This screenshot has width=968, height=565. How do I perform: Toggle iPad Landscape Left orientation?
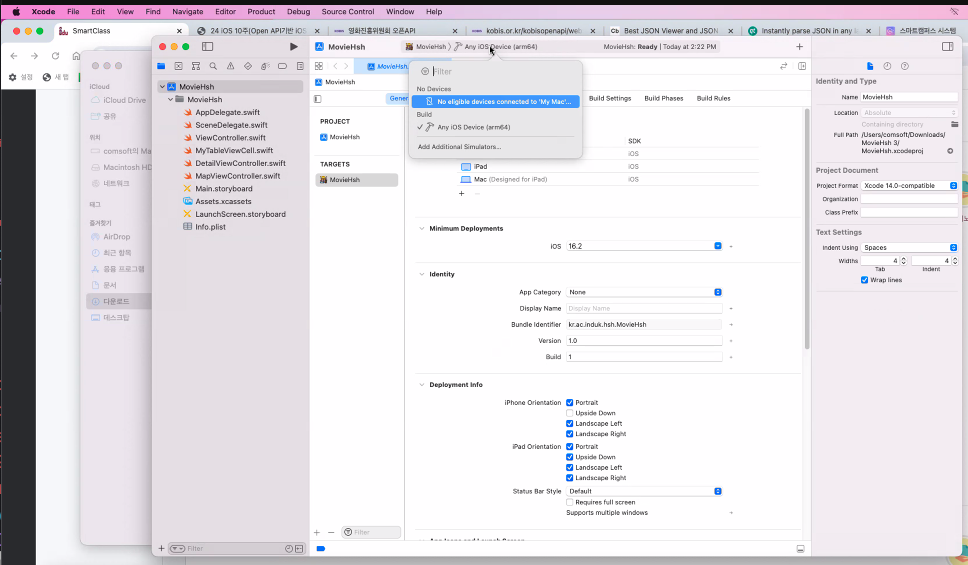pos(570,467)
